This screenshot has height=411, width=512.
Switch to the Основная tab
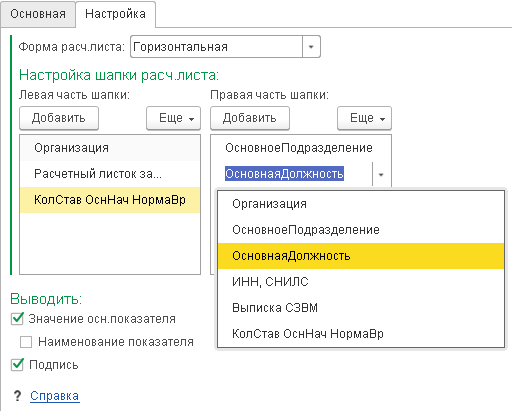coord(38,14)
